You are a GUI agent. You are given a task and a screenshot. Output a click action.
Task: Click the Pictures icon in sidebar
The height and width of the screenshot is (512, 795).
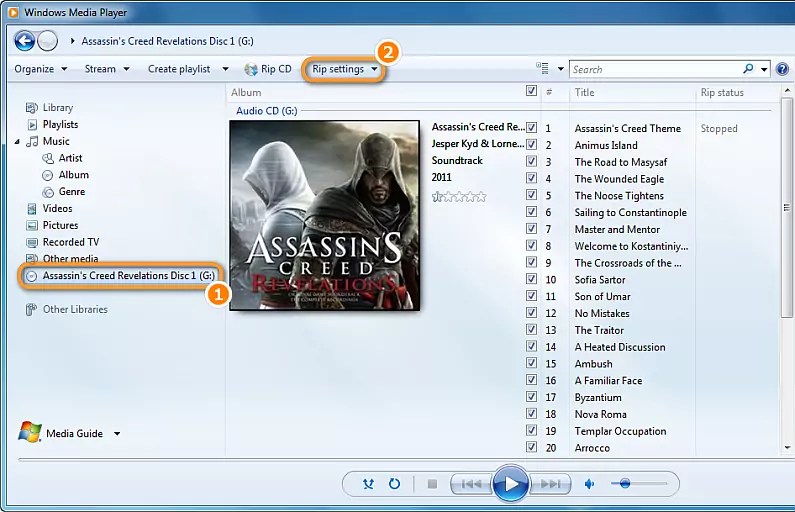tap(32, 226)
